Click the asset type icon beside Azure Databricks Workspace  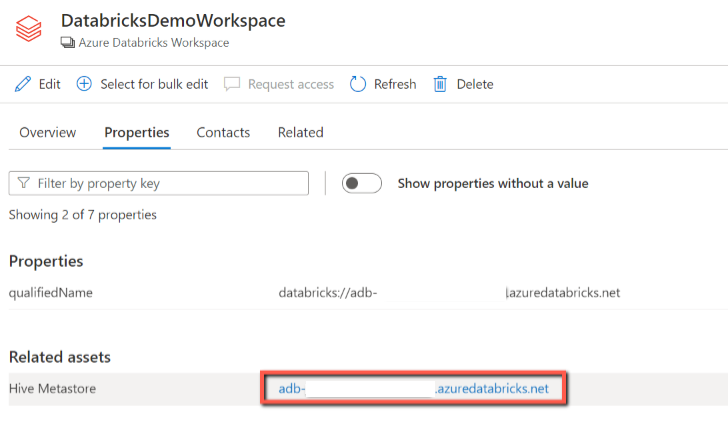[x=67, y=43]
